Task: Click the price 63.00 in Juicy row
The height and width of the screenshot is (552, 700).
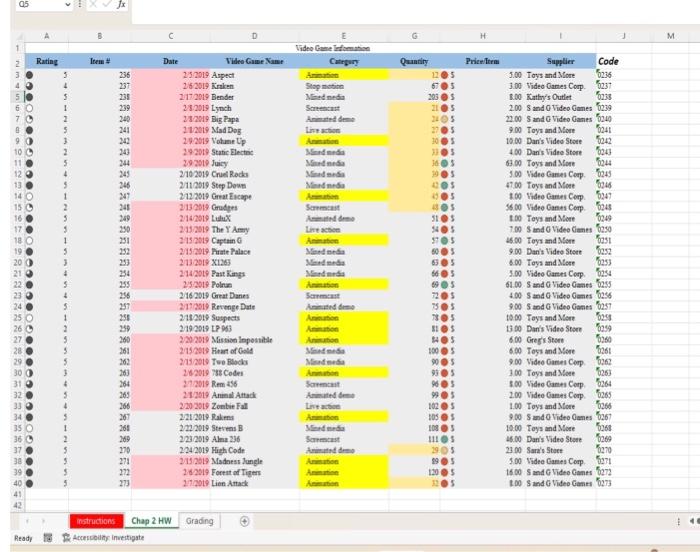Action: 483,163
